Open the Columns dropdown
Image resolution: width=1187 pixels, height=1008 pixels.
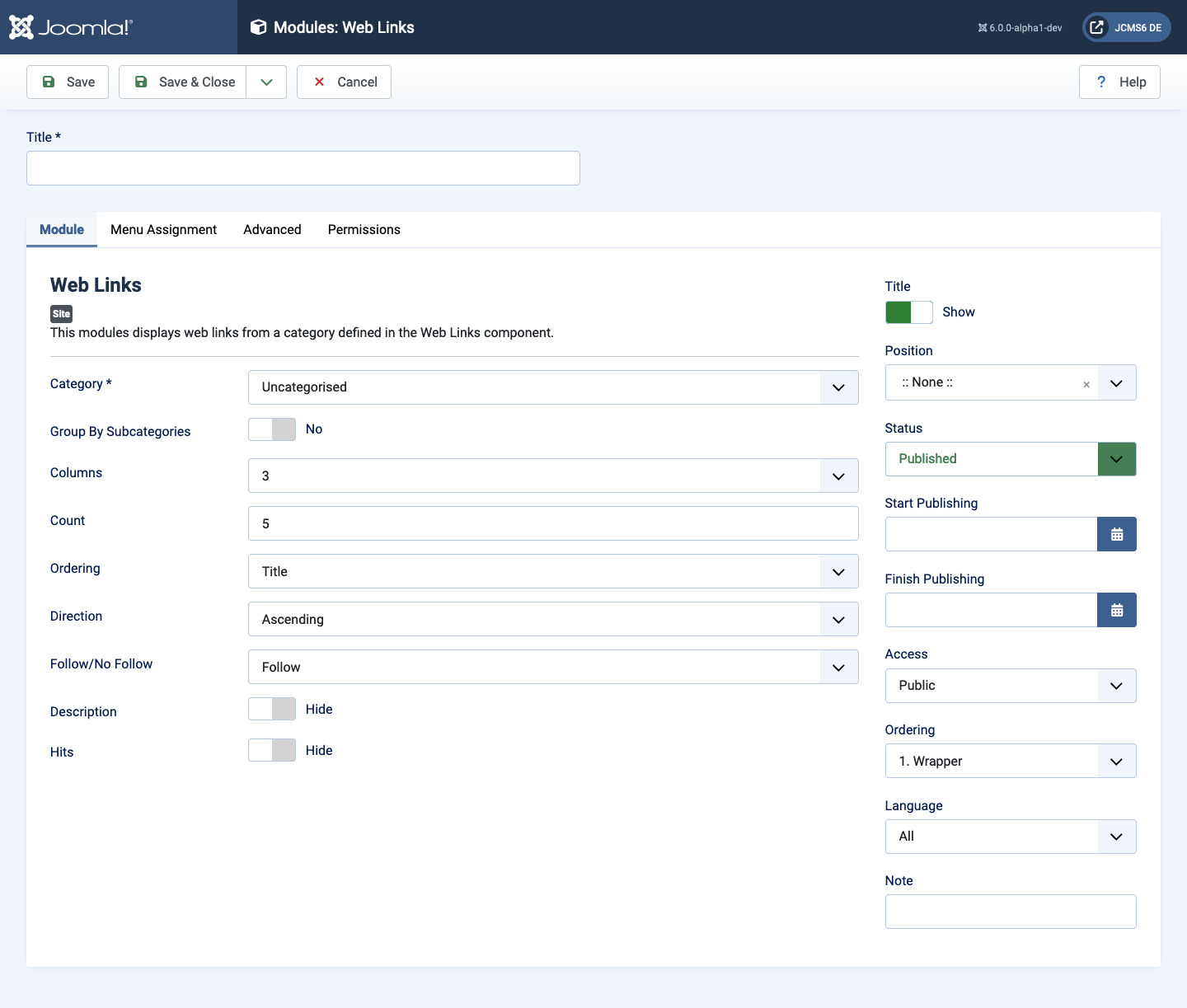click(x=553, y=476)
